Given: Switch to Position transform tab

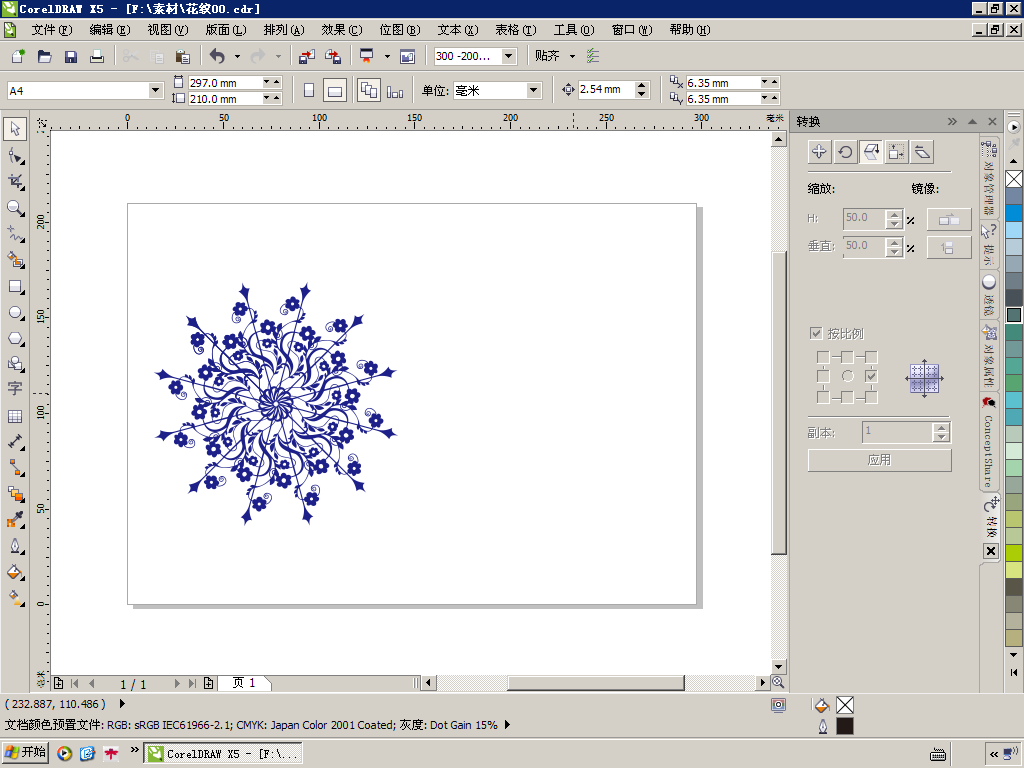Looking at the screenshot, I should [819, 152].
